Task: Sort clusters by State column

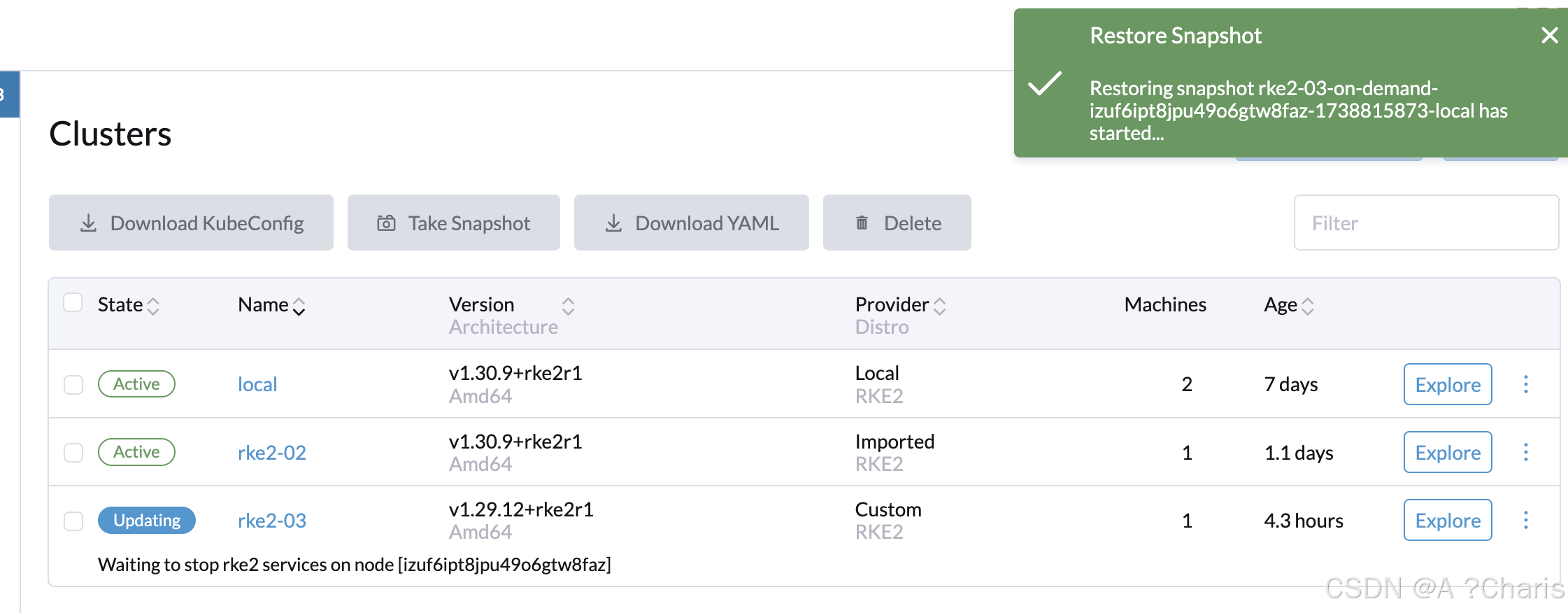Action: (x=129, y=305)
